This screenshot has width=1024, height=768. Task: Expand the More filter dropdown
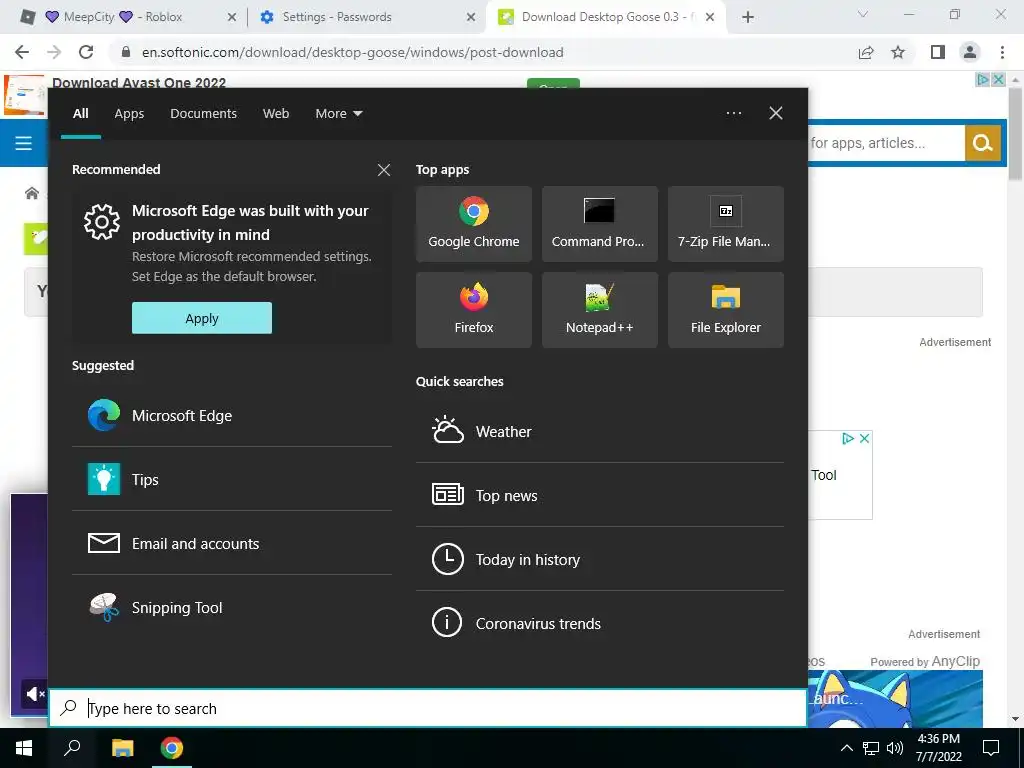point(338,114)
